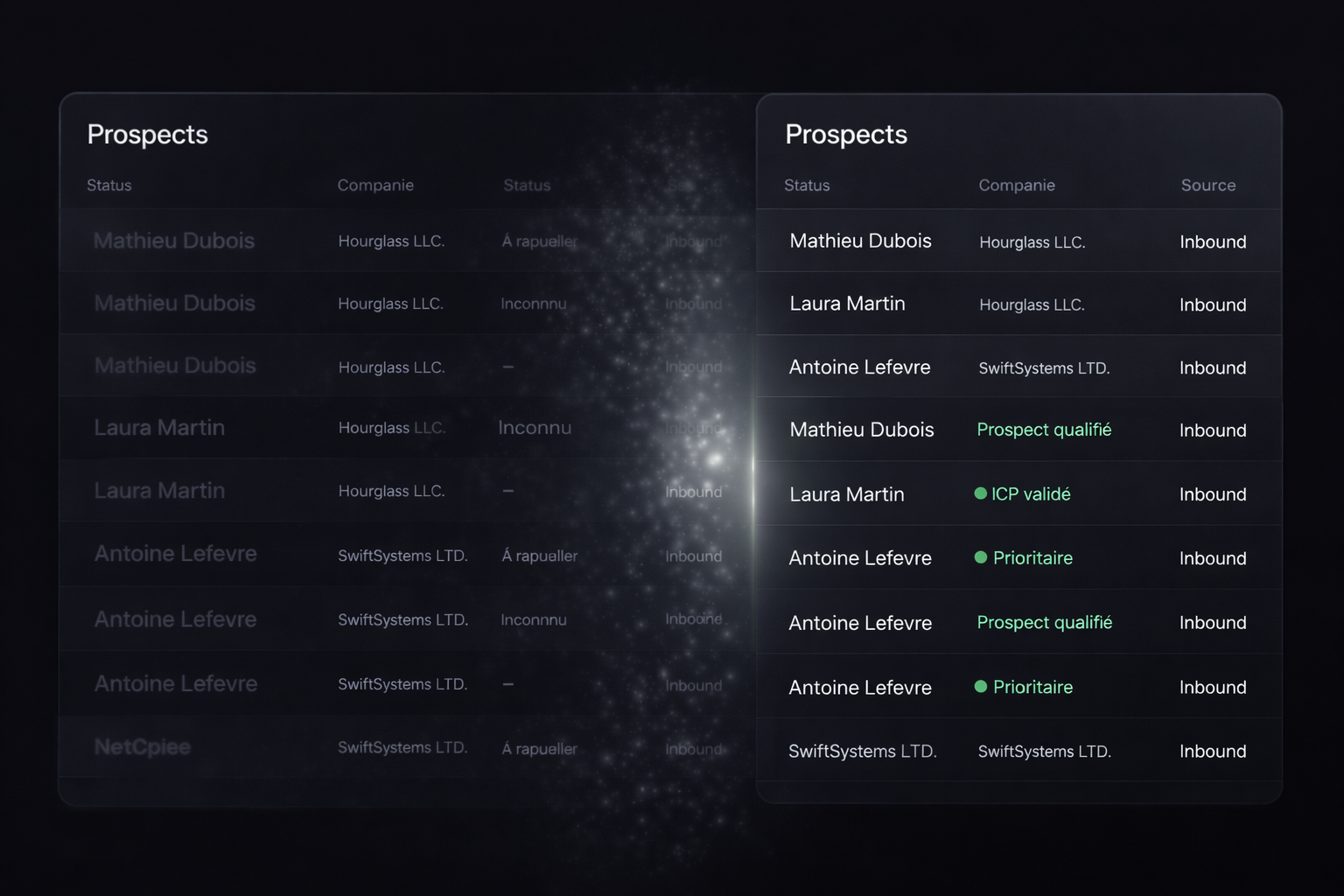
Task: Click Prospect qualifié tag in Mathieu Dubois row
Action: click(1044, 430)
